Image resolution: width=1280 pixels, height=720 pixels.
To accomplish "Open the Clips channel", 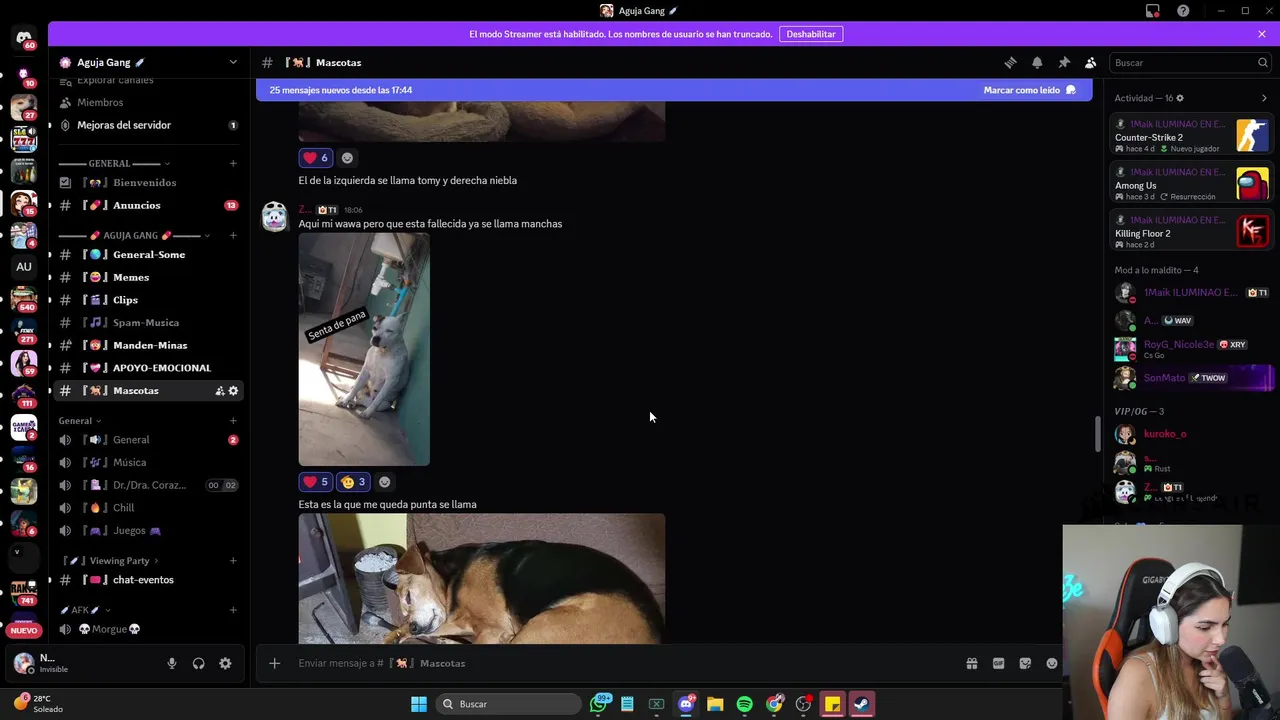I will [149, 300].
